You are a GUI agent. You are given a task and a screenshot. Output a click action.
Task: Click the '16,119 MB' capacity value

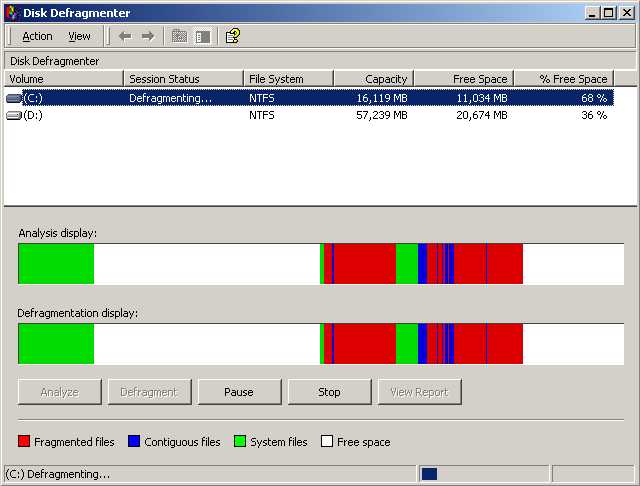(382, 98)
